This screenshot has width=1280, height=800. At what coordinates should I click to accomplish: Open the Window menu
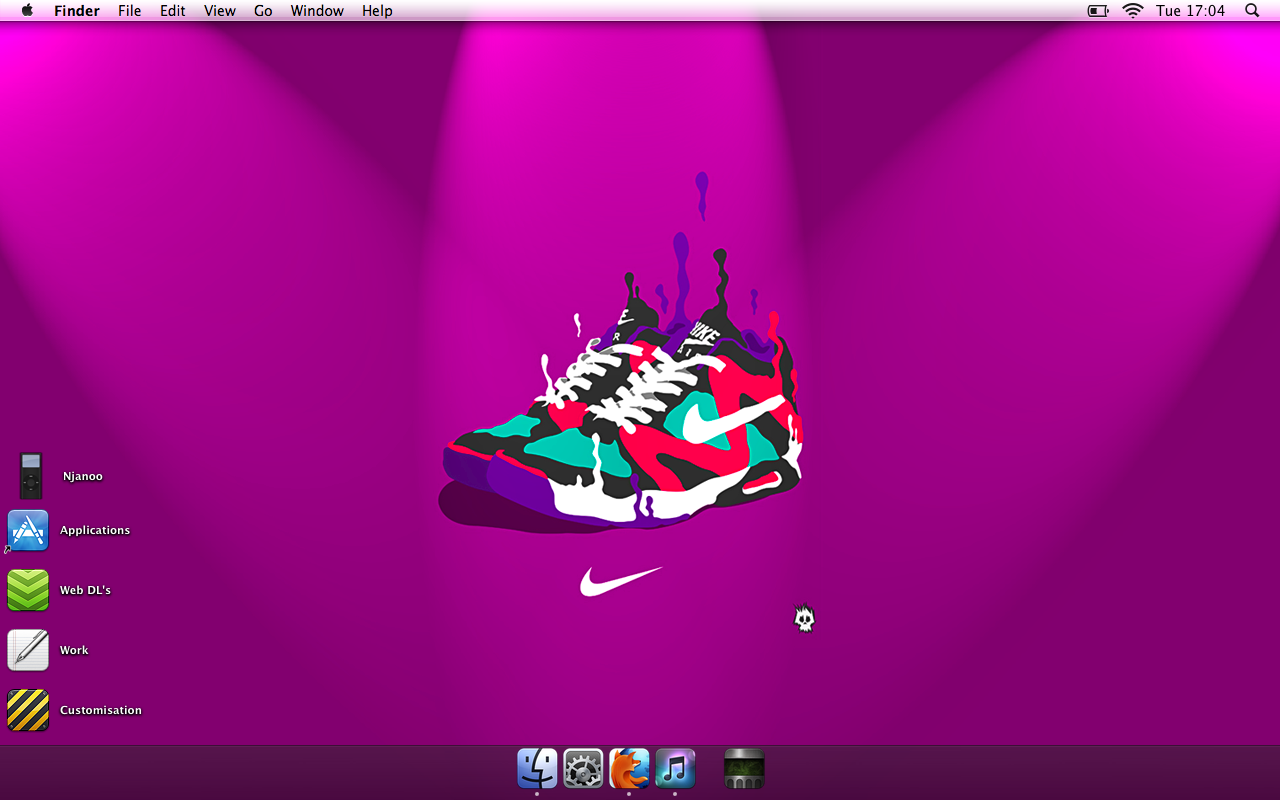coord(317,11)
